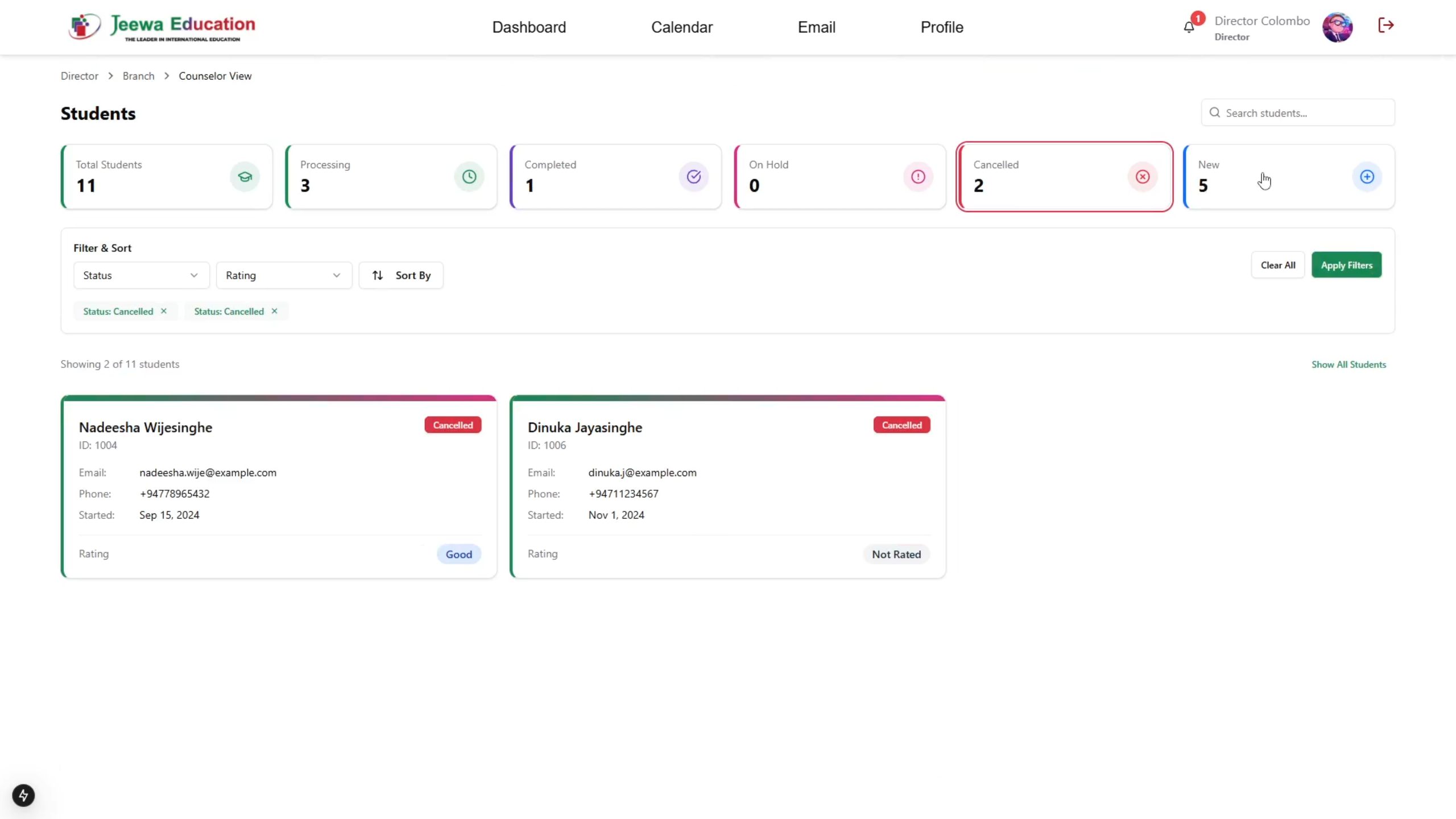Open the Rating filter dropdown
This screenshot has height=819, width=1456.
283,275
